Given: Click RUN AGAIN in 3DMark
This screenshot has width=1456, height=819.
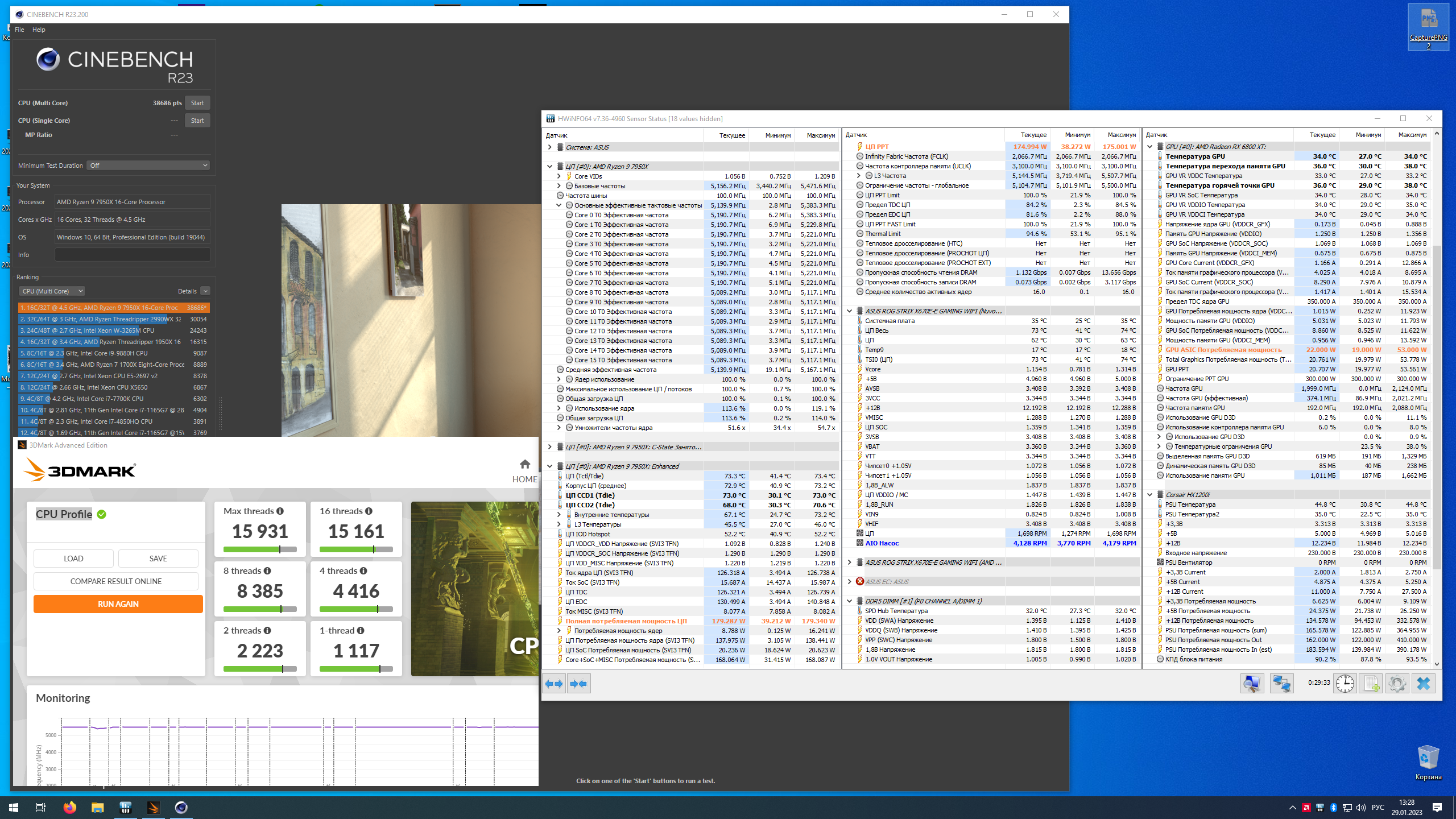Looking at the screenshot, I should tap(118, 604).
